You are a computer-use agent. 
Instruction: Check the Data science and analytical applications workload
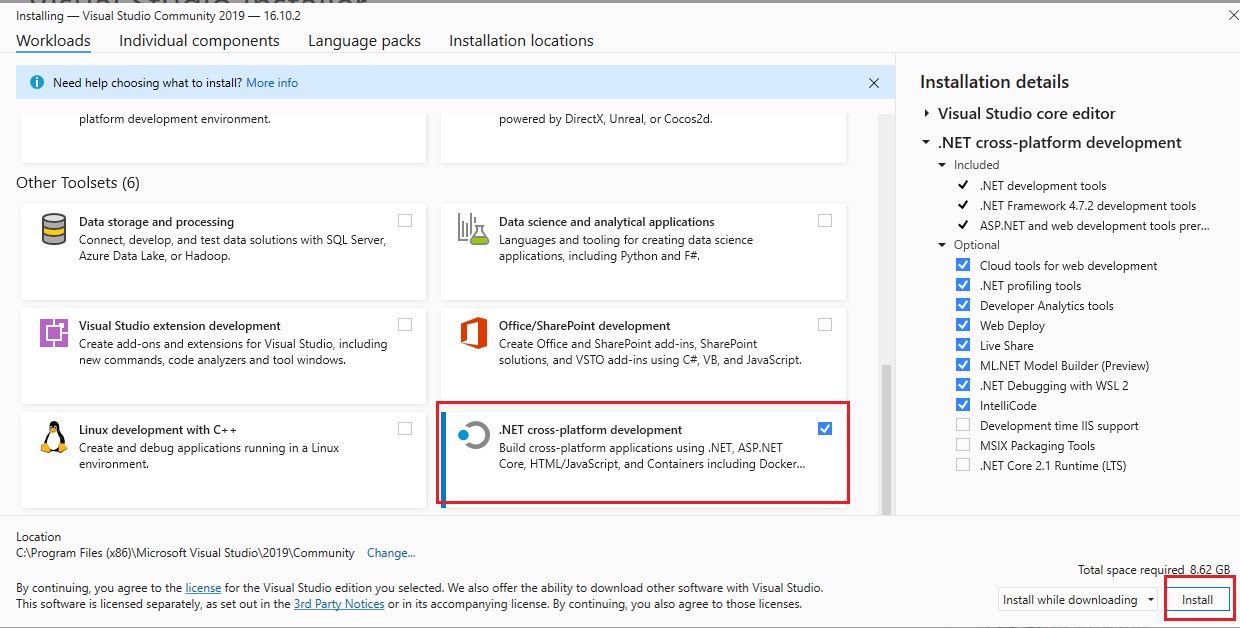[x=825, y=220]
